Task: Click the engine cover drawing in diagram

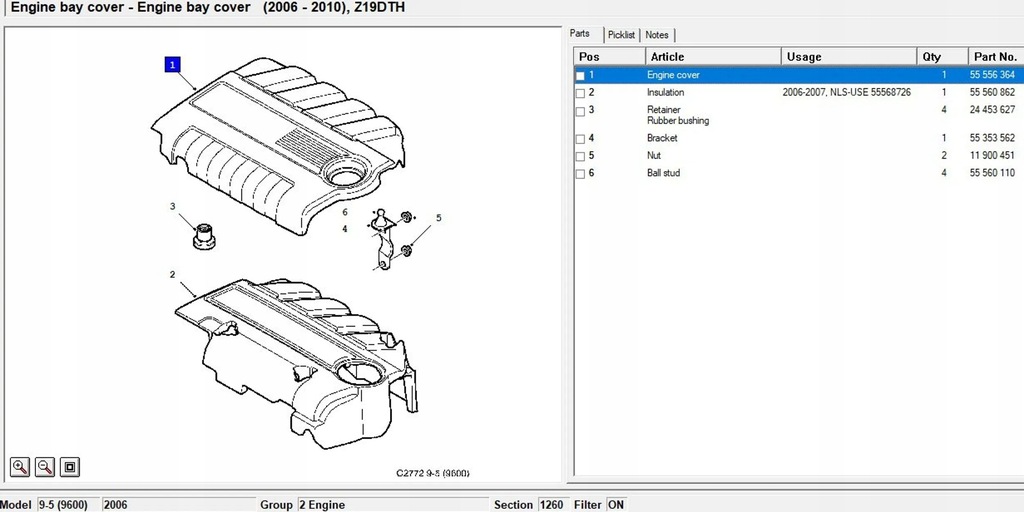Action: click(278, 145)
